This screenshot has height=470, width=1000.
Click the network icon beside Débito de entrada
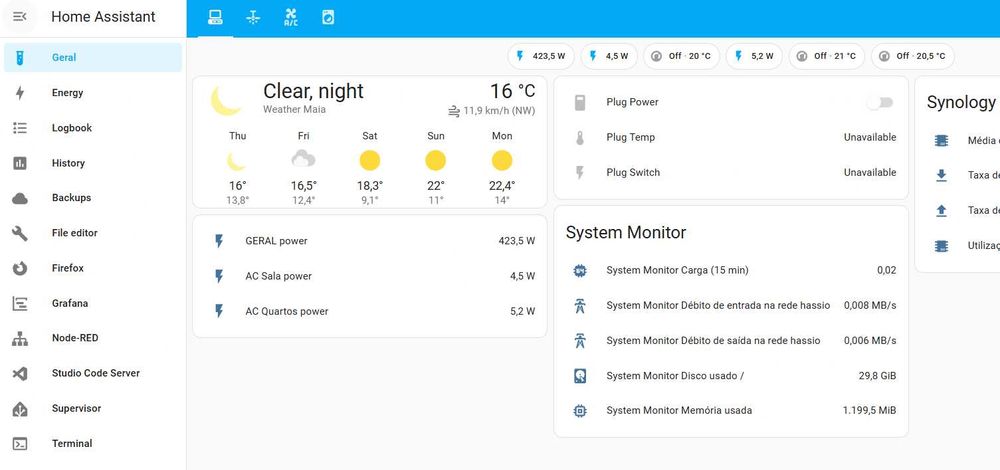580,305
